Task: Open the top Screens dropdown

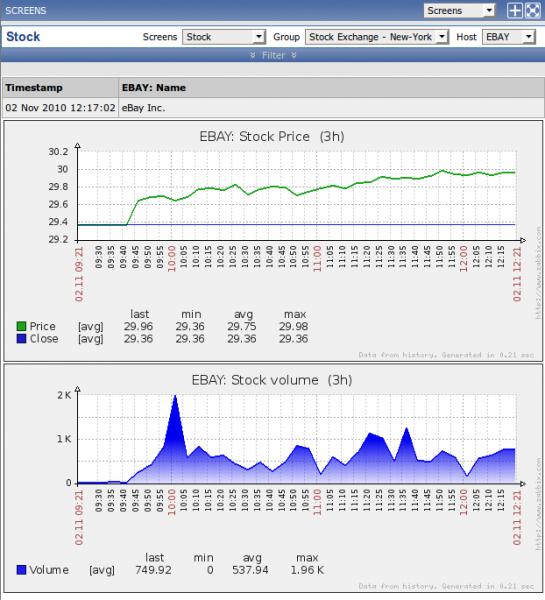Action: pos(459,10)
